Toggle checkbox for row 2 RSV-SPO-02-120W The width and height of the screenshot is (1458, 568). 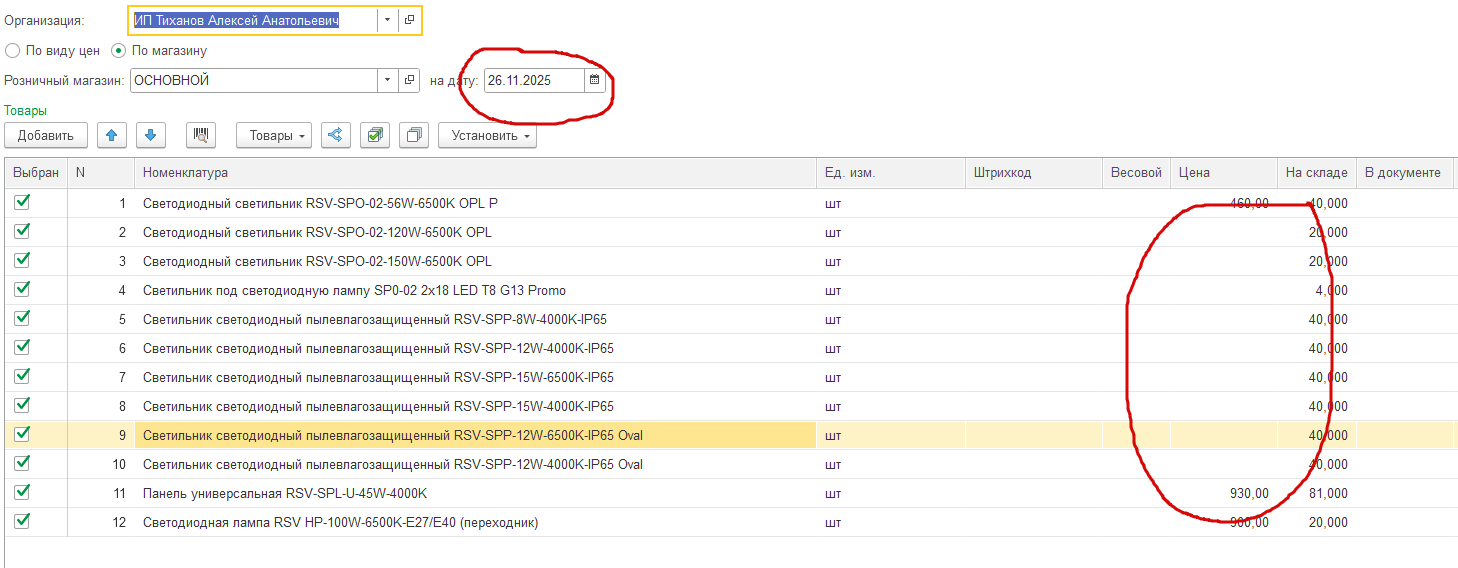click(23, 231)
